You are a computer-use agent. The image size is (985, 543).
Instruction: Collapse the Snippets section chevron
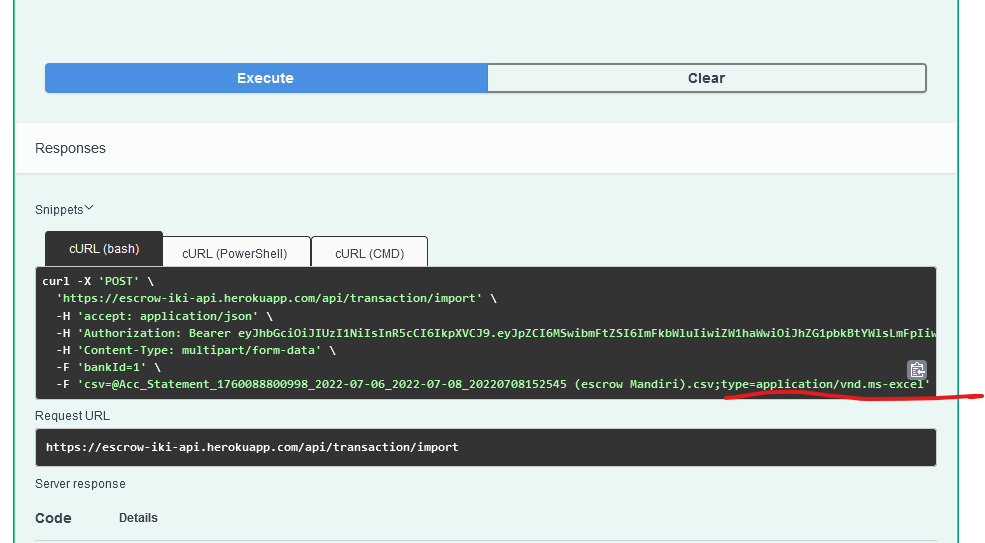point(89,208)
